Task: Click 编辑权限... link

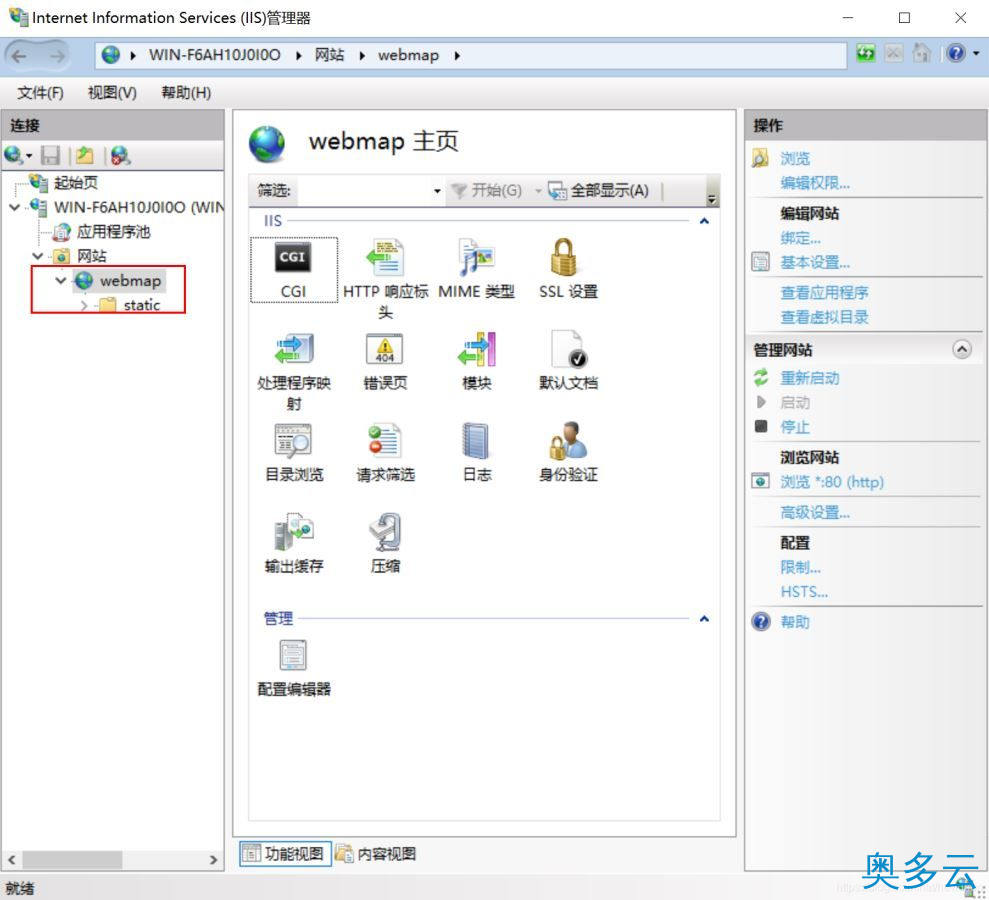Action: click(x=815, y=183)
